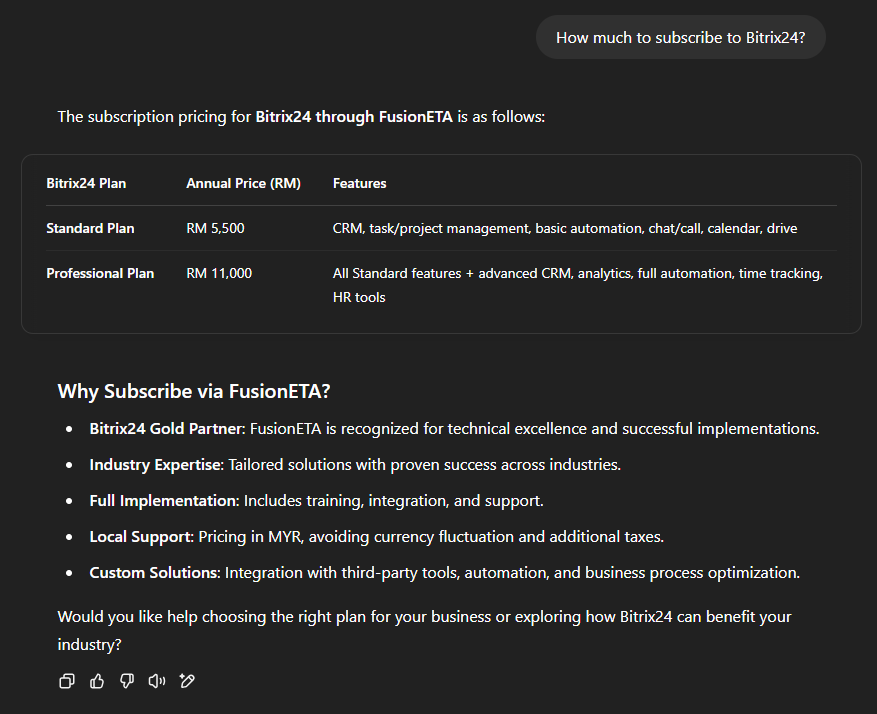
Task: Click the Local Support bullet text
Action: pos(140,536)
